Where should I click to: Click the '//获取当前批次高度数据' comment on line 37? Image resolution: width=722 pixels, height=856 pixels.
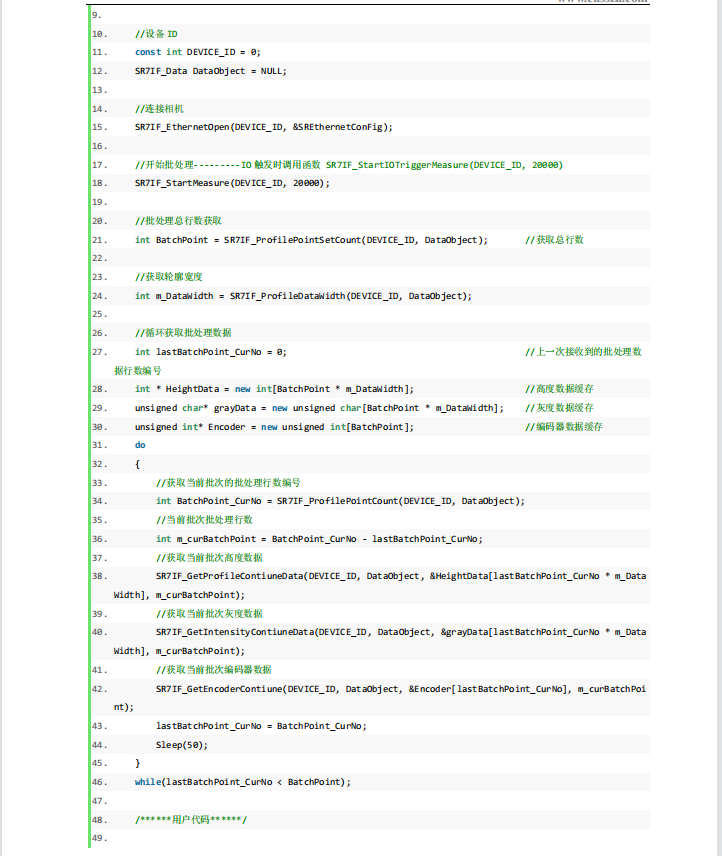coord(209,558)
